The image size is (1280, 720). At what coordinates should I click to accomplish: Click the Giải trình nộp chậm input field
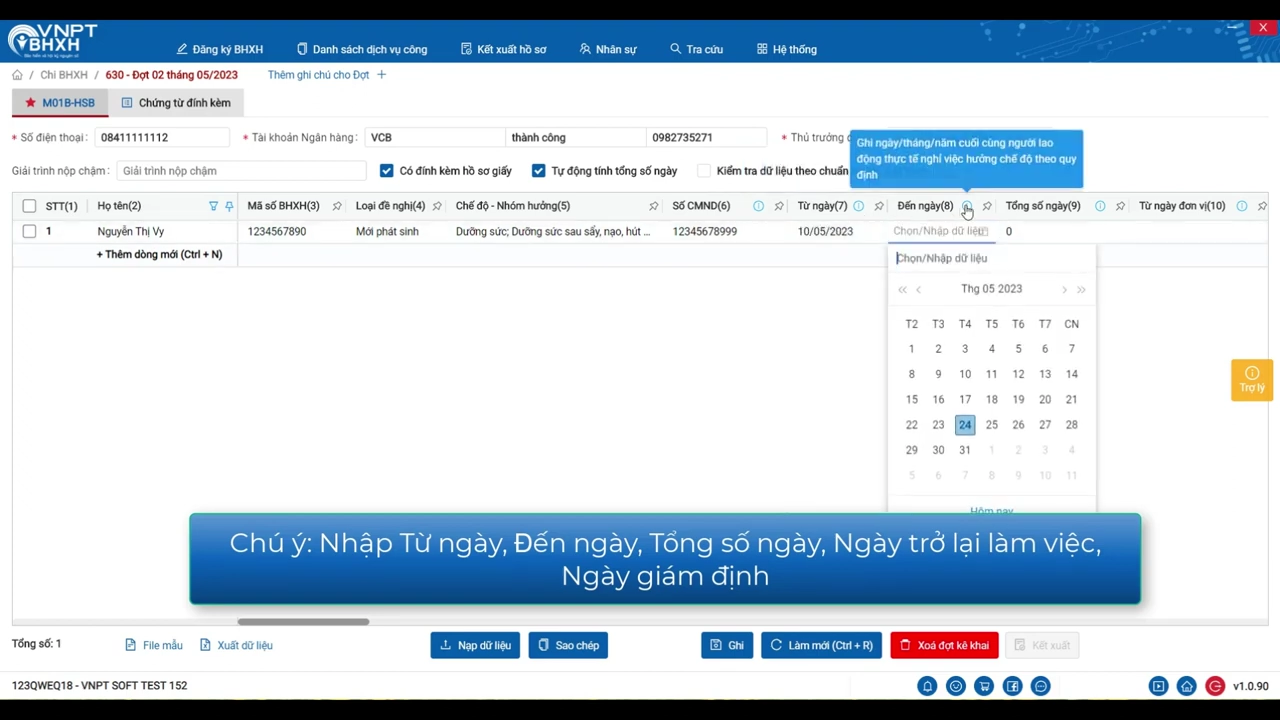click(241, 171)
